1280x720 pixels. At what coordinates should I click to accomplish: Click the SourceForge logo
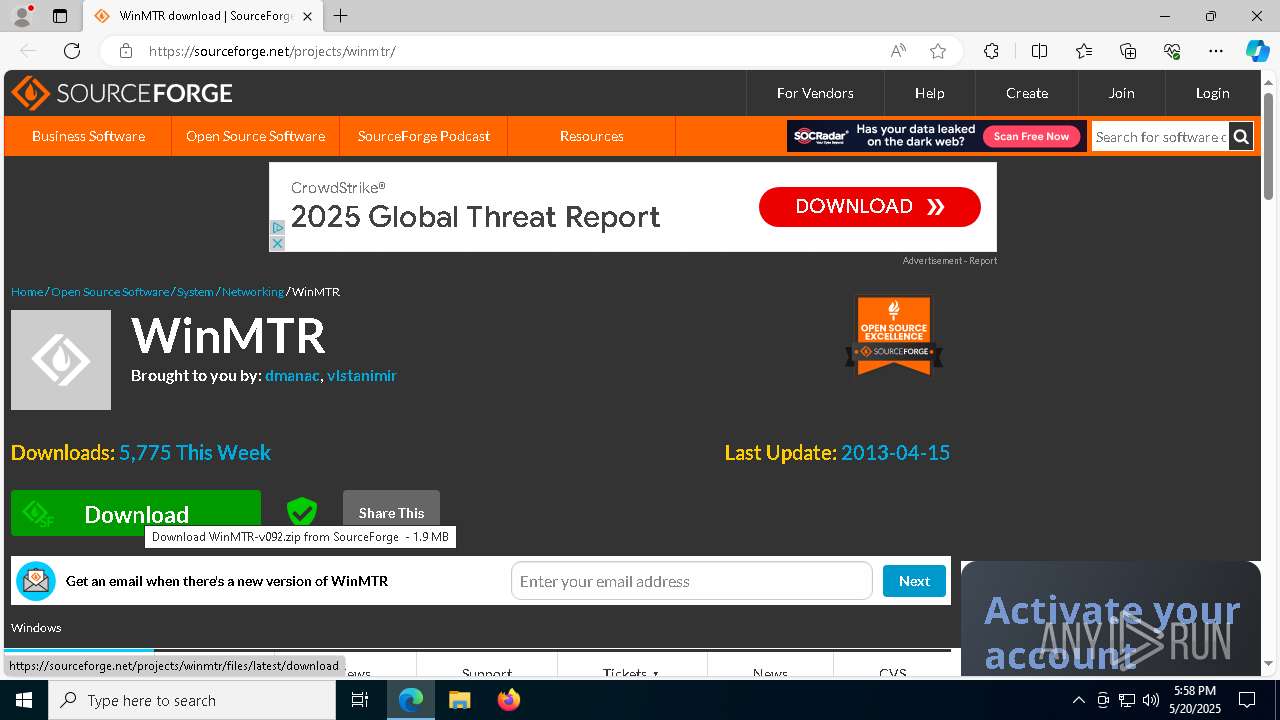point(122,93)
